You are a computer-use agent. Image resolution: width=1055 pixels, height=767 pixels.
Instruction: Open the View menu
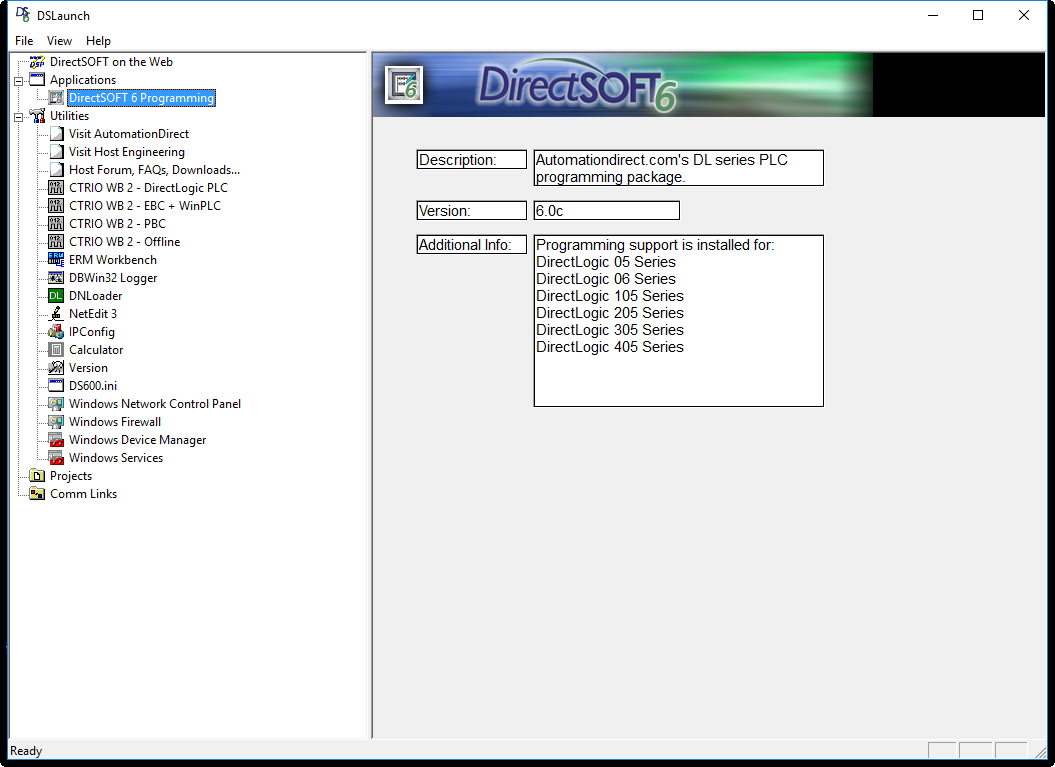coord(59,41)
